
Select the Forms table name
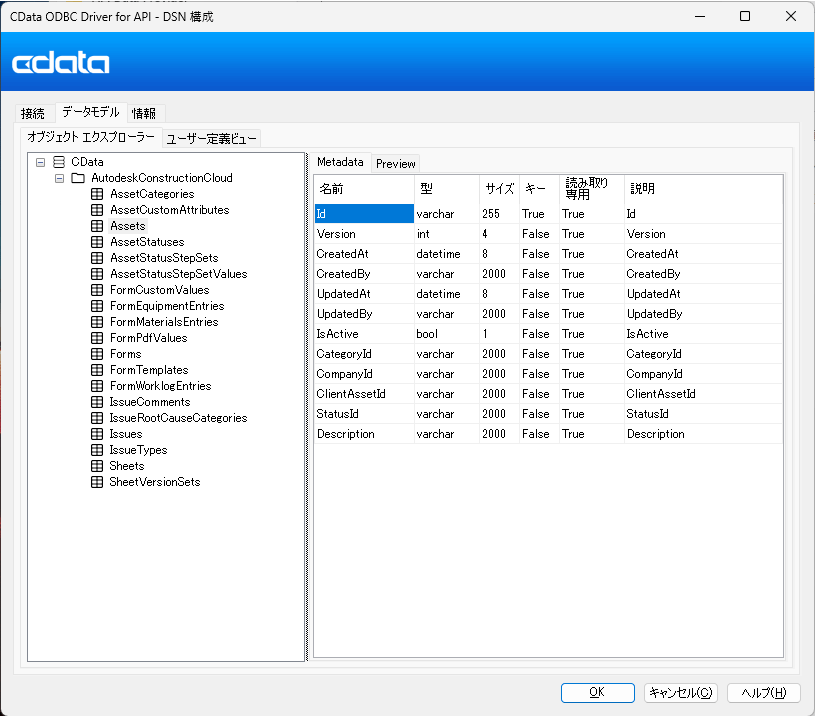tap(126, 354)
